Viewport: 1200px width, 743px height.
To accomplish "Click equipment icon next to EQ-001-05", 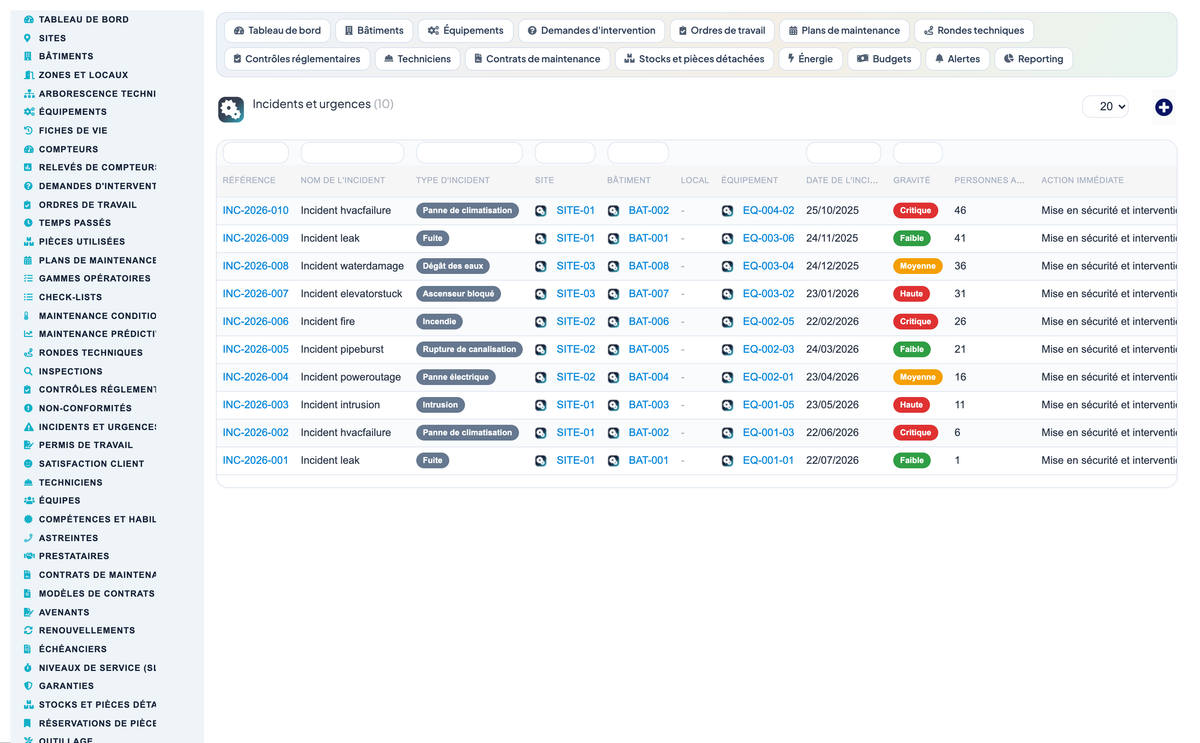I will pos(727,405).
